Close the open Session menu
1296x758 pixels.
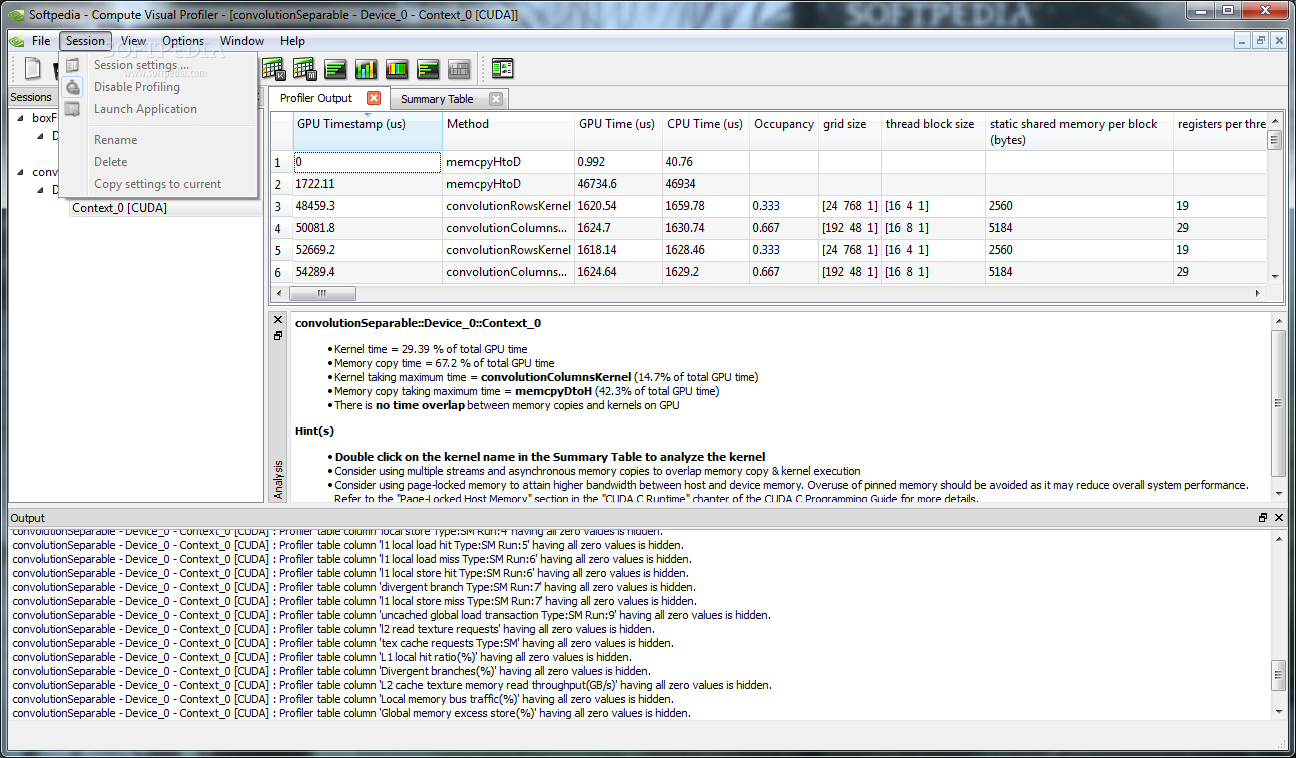coord(85,41)
